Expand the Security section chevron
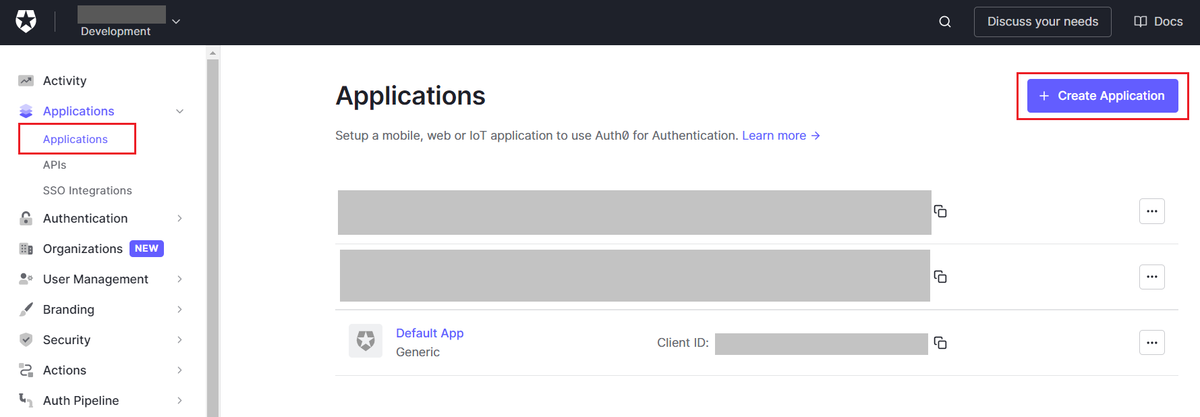 point(180,340)
